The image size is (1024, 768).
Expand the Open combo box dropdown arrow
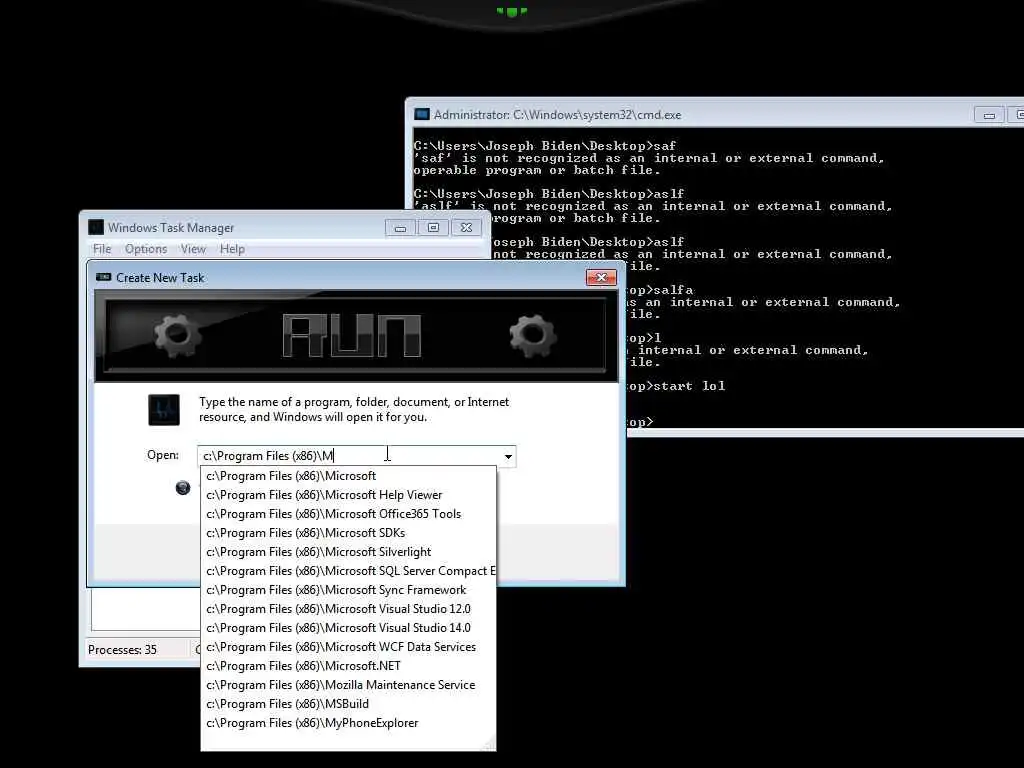click(x=508, y=456)
